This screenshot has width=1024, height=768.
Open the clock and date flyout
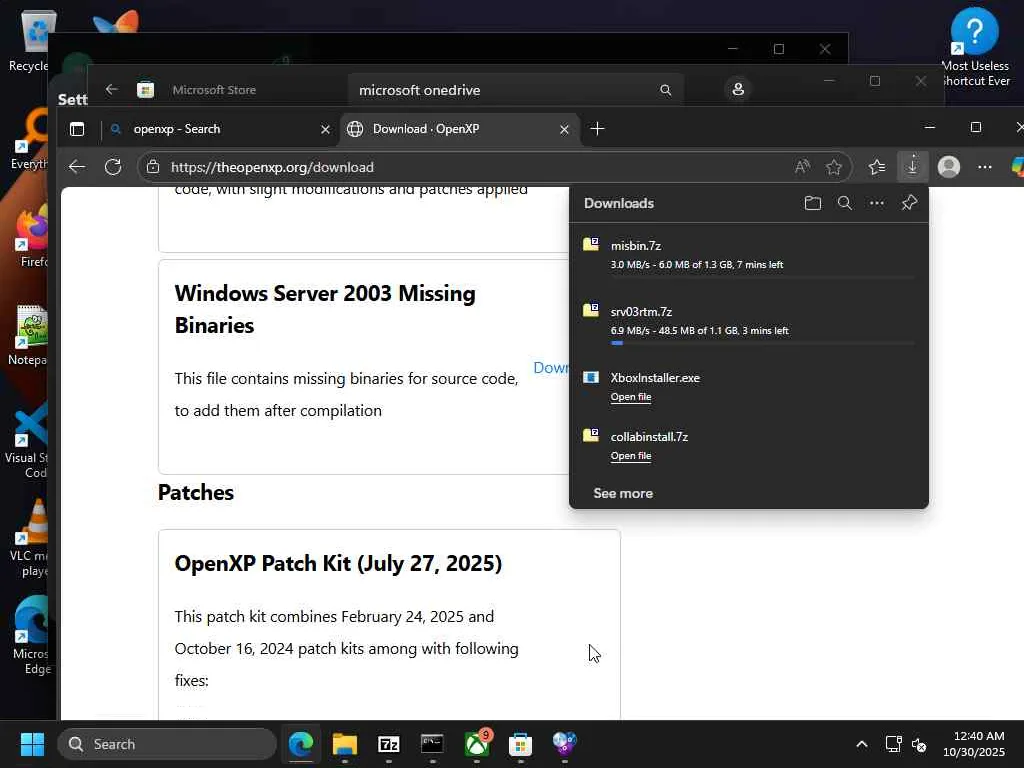tap(974, 744)
